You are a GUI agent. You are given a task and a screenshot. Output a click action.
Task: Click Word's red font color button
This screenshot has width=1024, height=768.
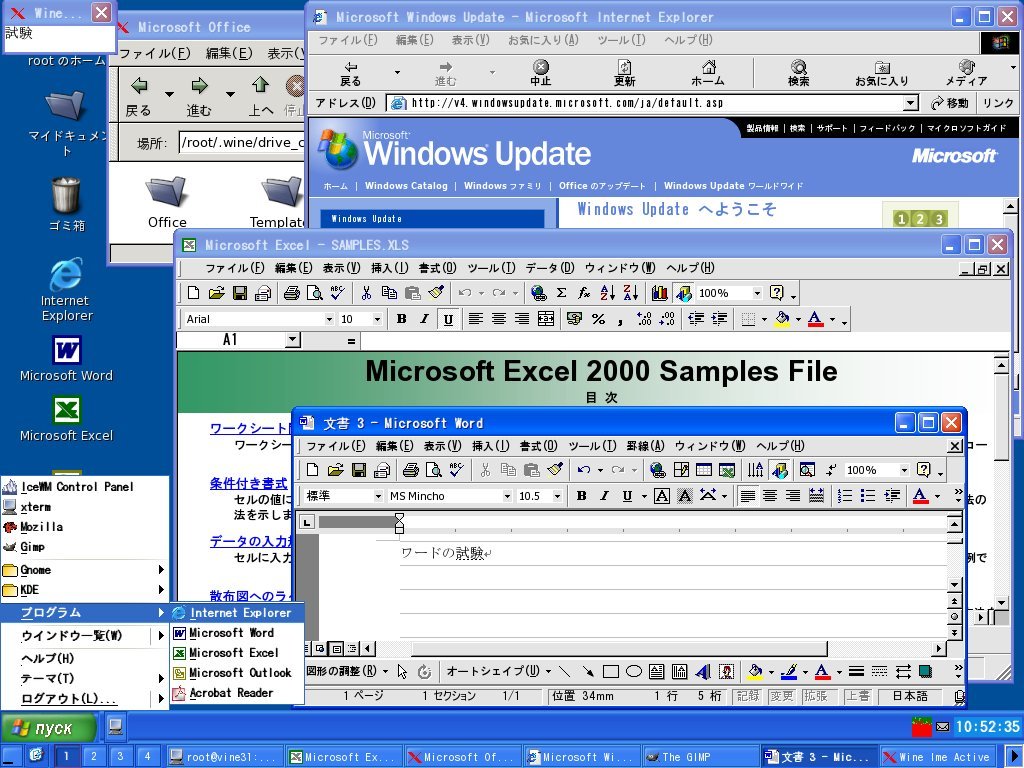click(920, 496)
